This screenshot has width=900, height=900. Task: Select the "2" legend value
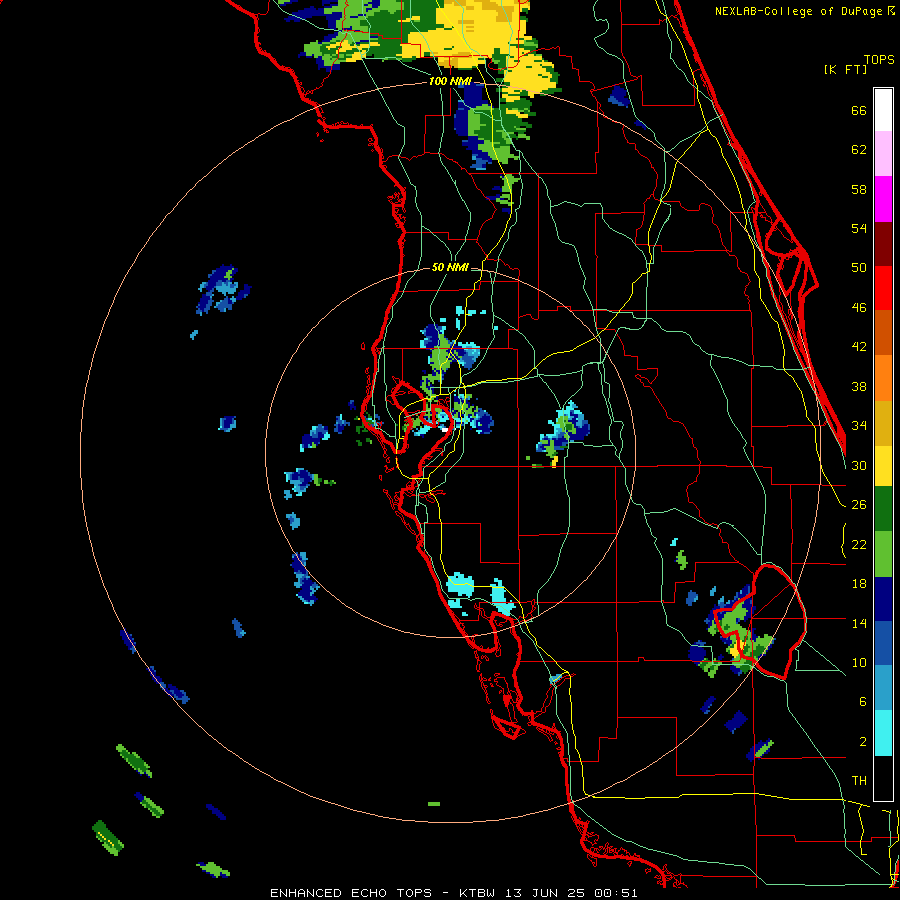(x=863, y=742)
